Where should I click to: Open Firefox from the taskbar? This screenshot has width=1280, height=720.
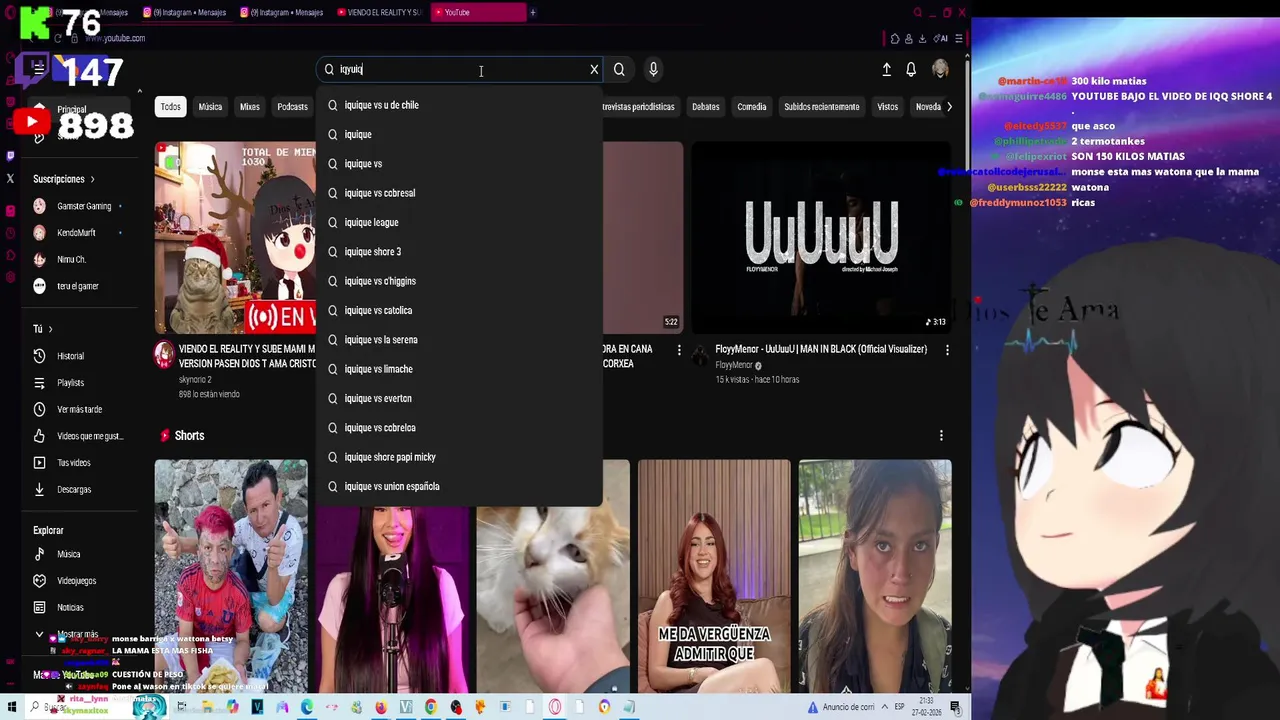[x=381, y=707]
